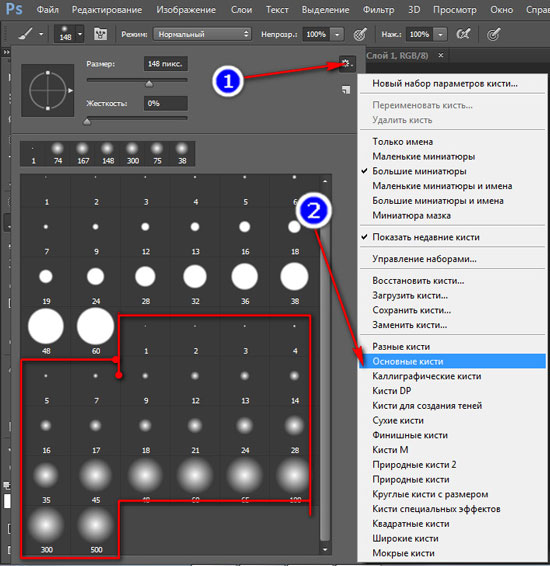The width and height of the screenshot is (550, 566).
Task: Load the Мокрые кисти set
Action: [x=452, y=553]
